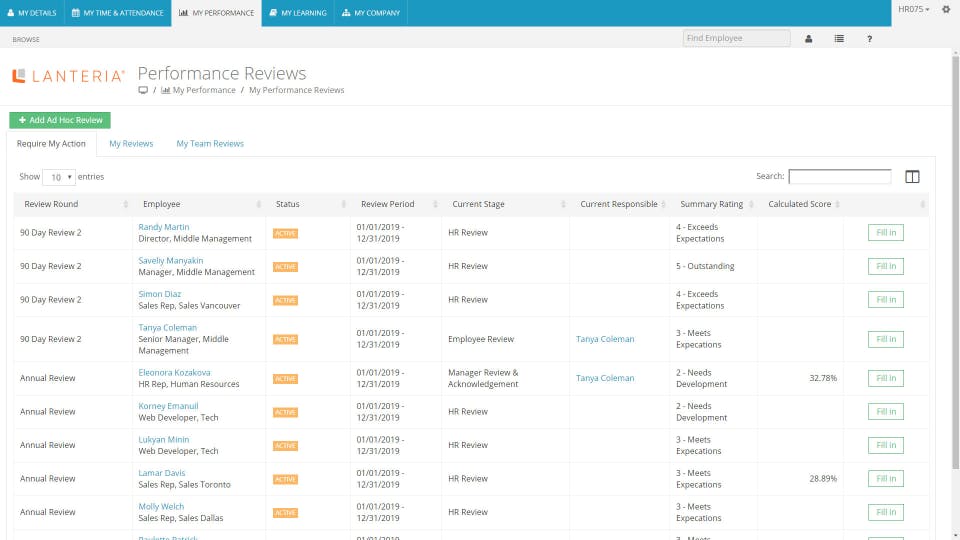Open the settings gear icon
Screen dimensions: 960x540
[946, 9]
